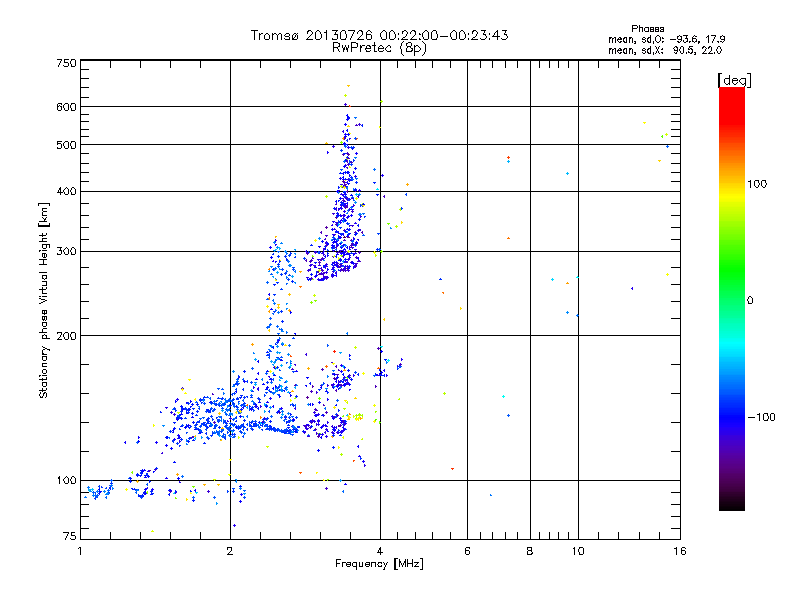Click colorbar tick label '0'
The image size is (800, 600).
[750, 301]
